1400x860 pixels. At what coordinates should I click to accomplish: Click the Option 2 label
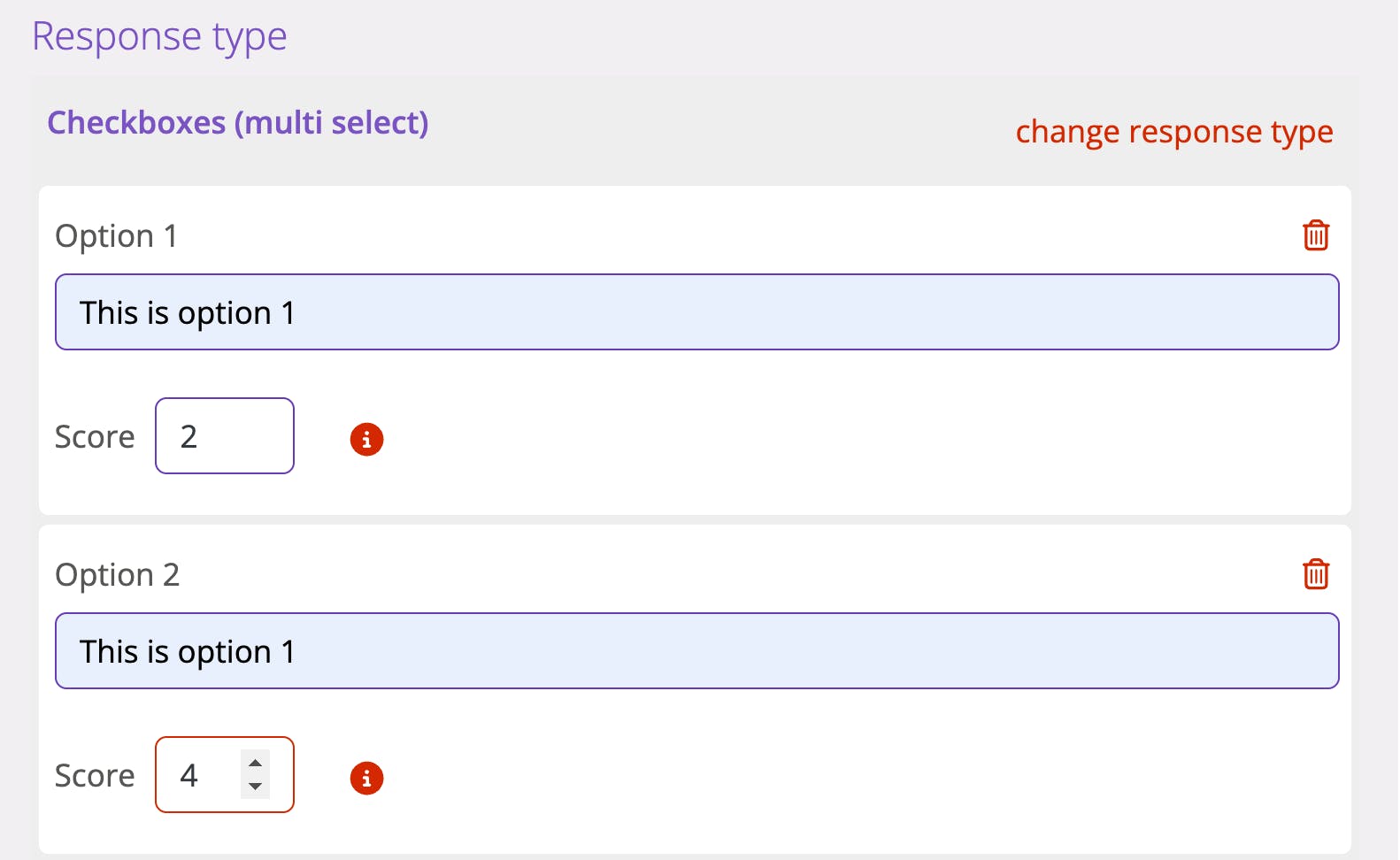pyautogui.click(x=117, y=575)
